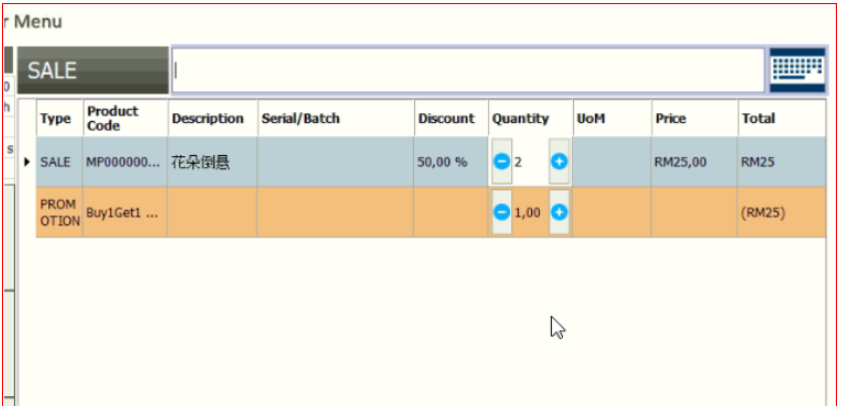Click the UoM column header
This screenshot has width=841, height=406.
tap(612, 118)
